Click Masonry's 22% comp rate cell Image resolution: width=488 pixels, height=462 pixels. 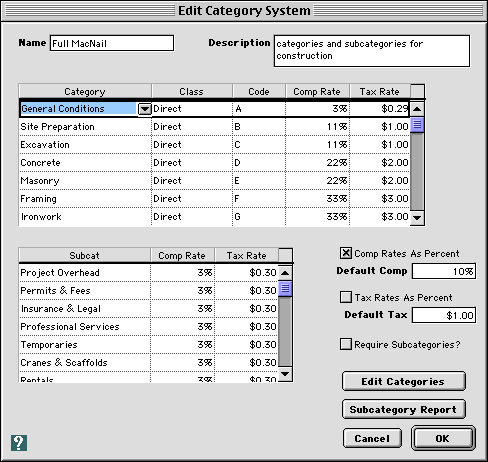pyautogui.click(x=318, y=181)
